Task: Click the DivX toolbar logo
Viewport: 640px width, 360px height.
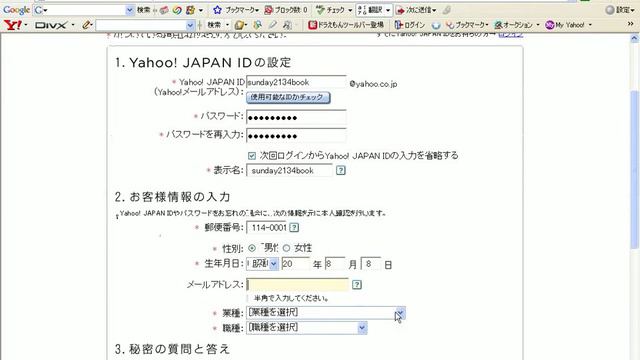Action: [50, 25]
